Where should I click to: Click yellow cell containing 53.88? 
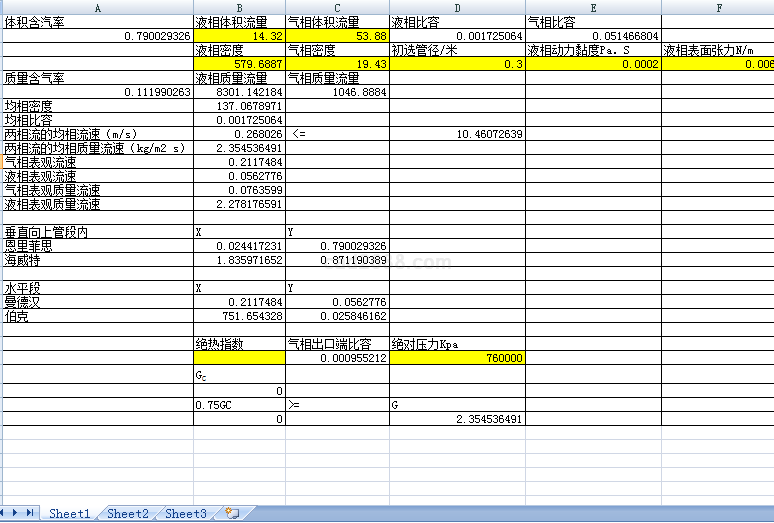(337, 35)
